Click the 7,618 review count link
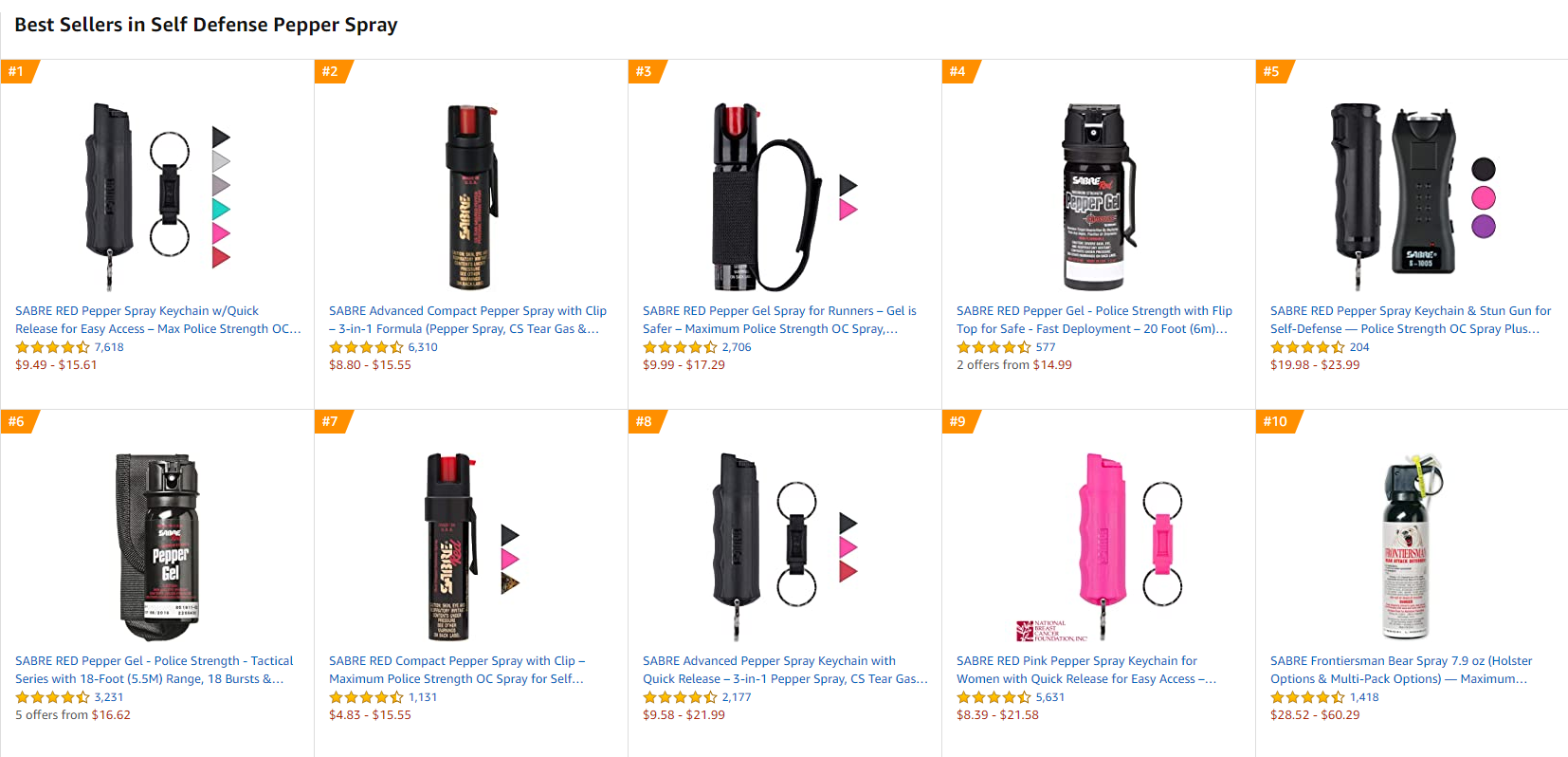The height and width of the screenshot is (757, 1568). pyautogui.click(x=109, y=347)
